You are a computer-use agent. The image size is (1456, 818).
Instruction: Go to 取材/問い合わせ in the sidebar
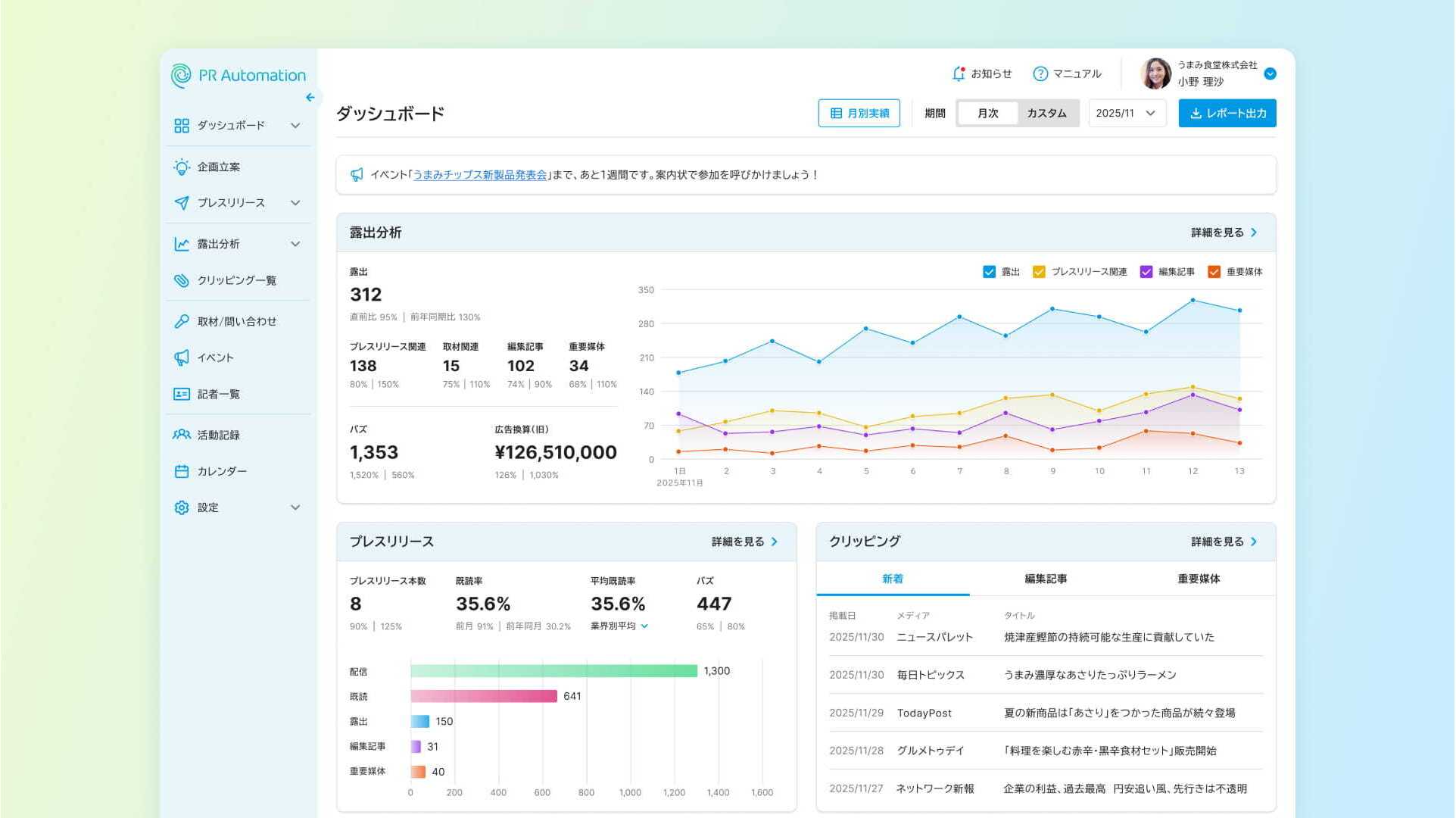point(236,321)
